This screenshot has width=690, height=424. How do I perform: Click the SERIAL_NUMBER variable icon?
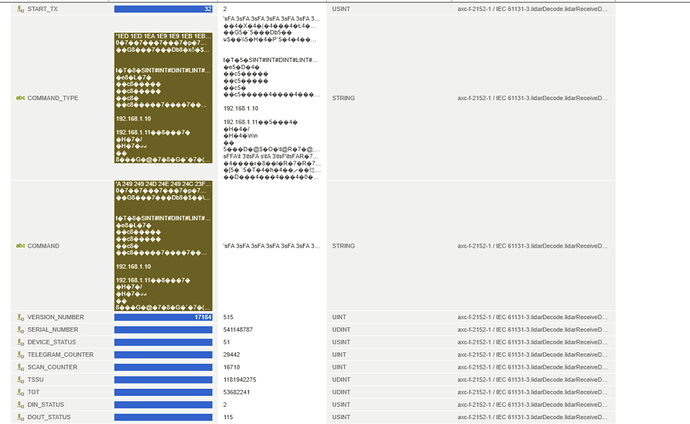pos(20,329)
